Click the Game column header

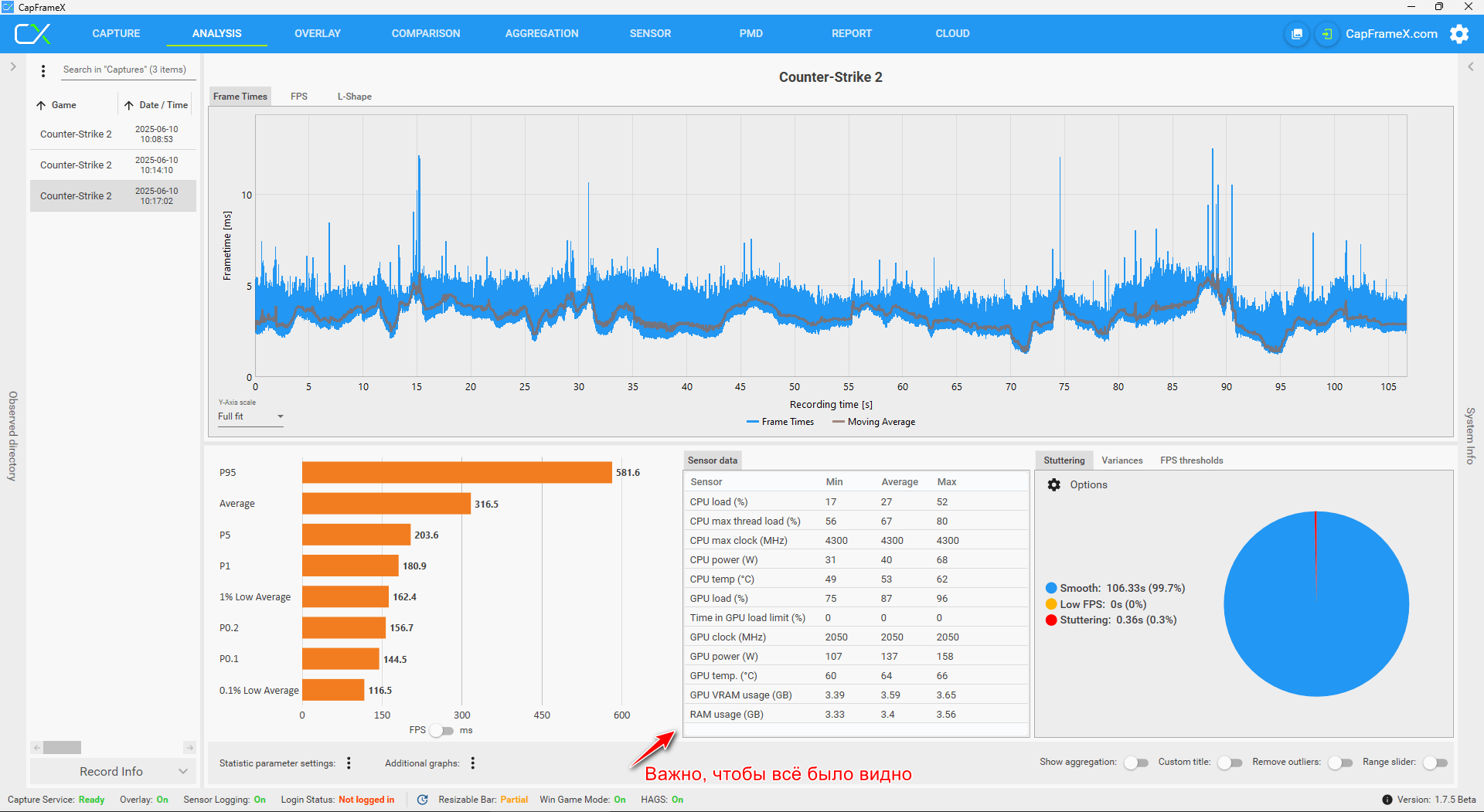click(64, 105)
